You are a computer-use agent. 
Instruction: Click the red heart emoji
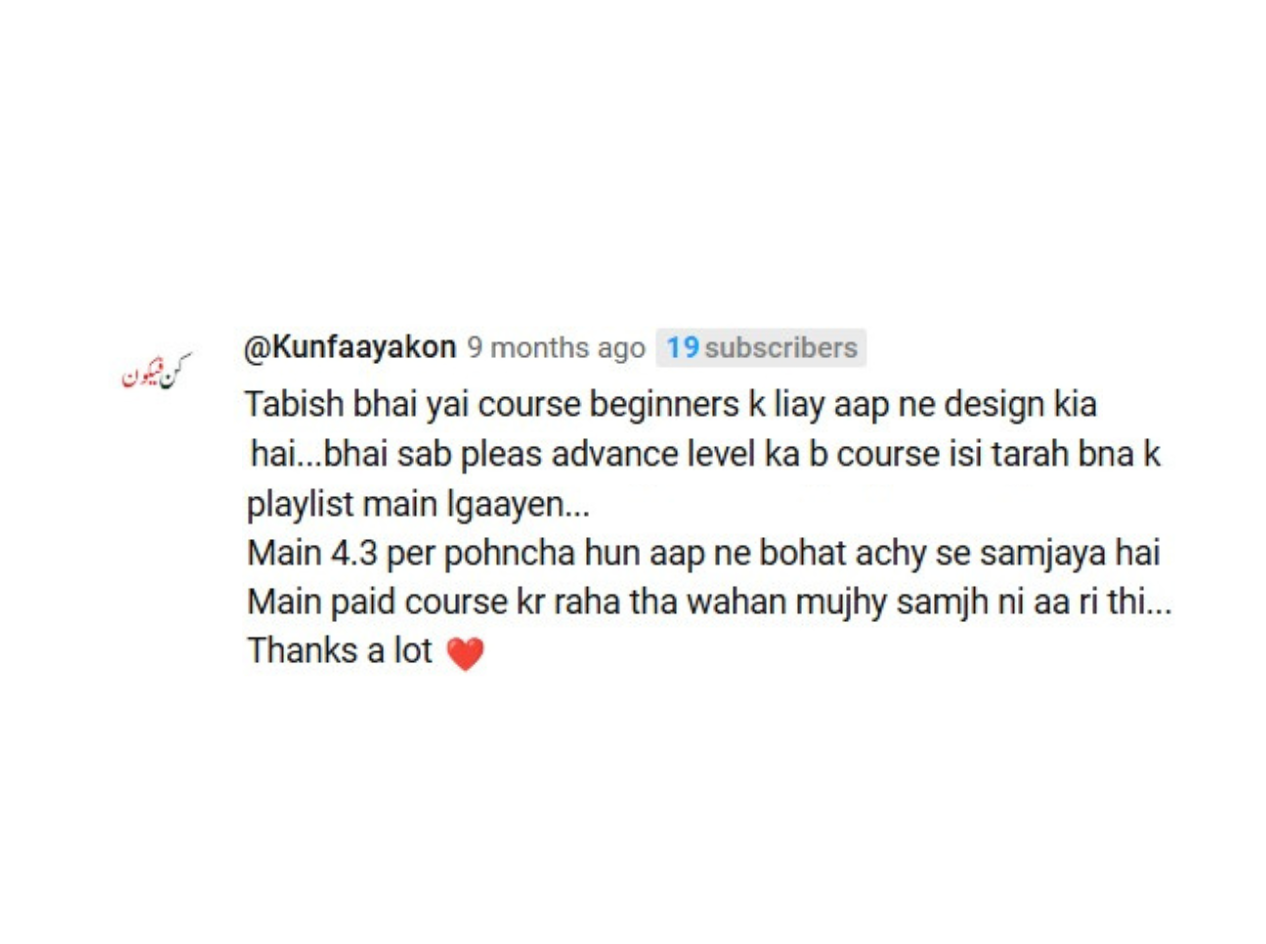(x=464, y=654)
